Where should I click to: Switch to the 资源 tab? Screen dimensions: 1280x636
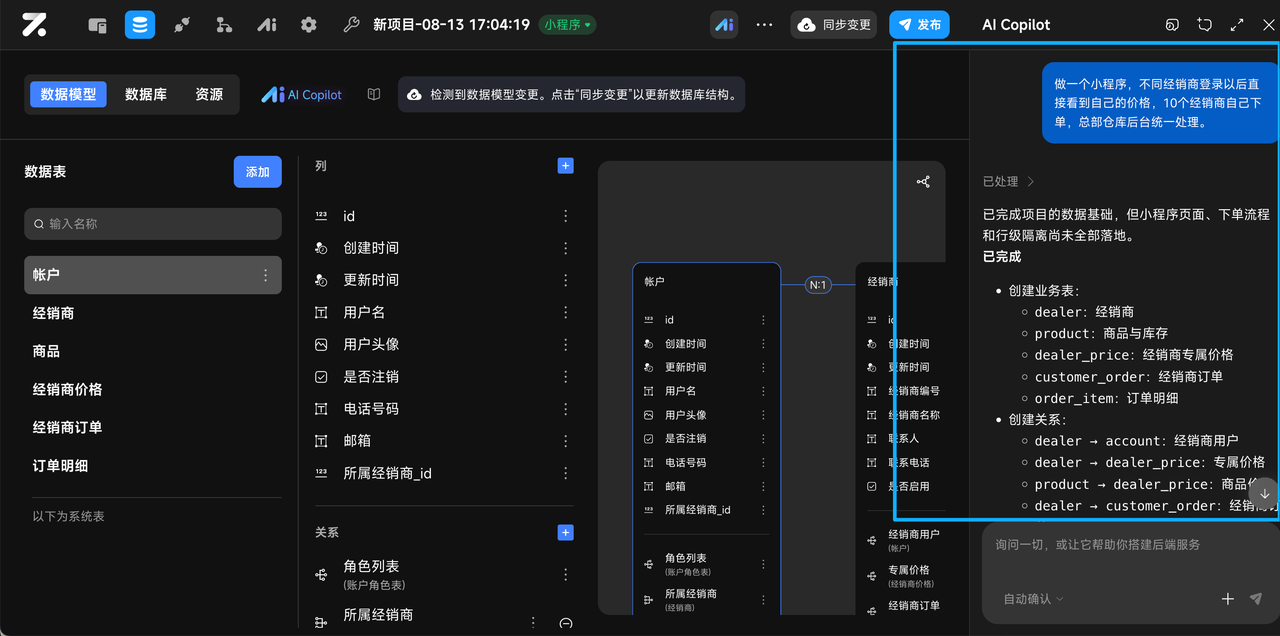point(209,94)
